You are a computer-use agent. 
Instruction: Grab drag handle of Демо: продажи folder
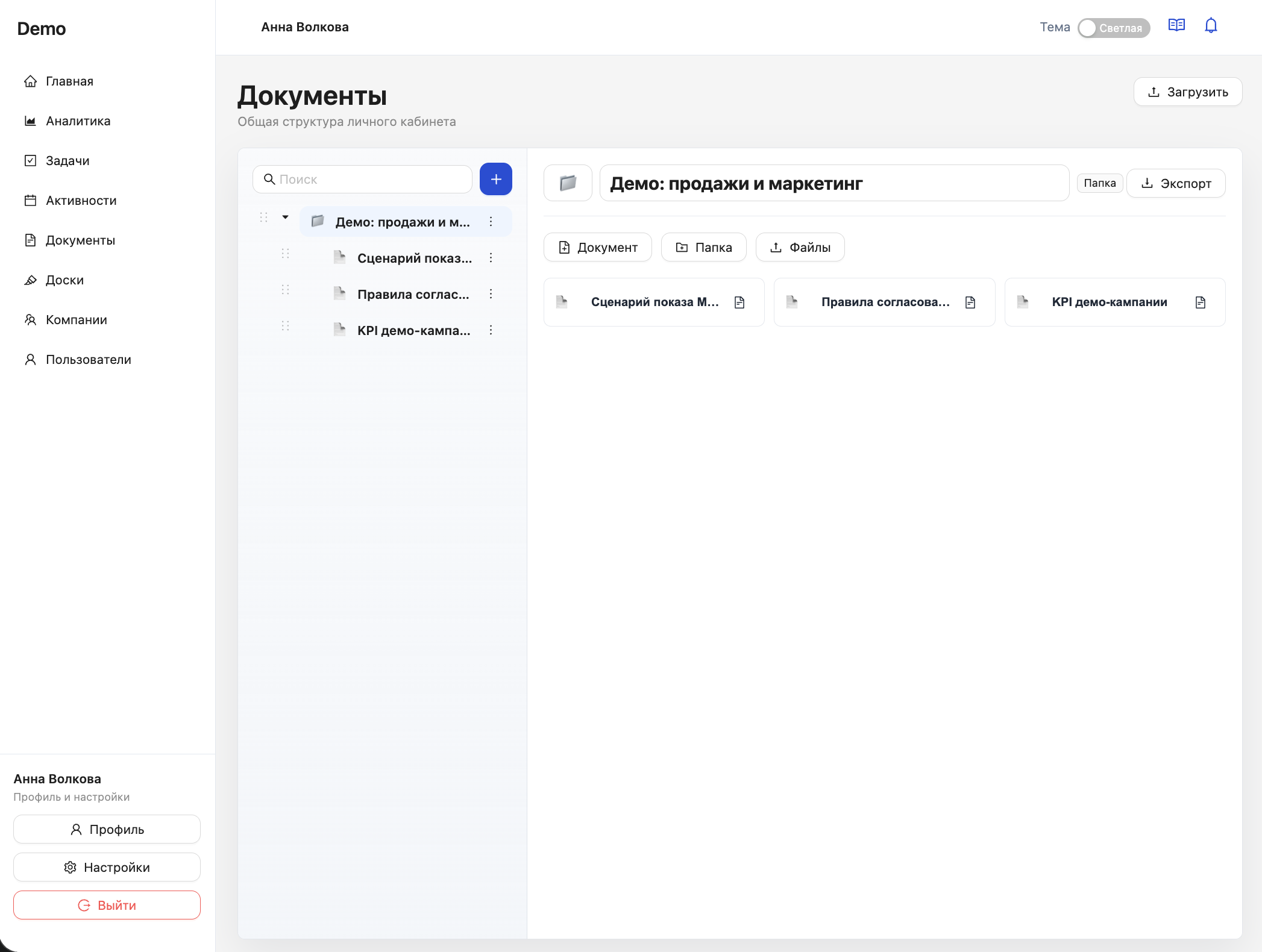click(x=263, y=217)
